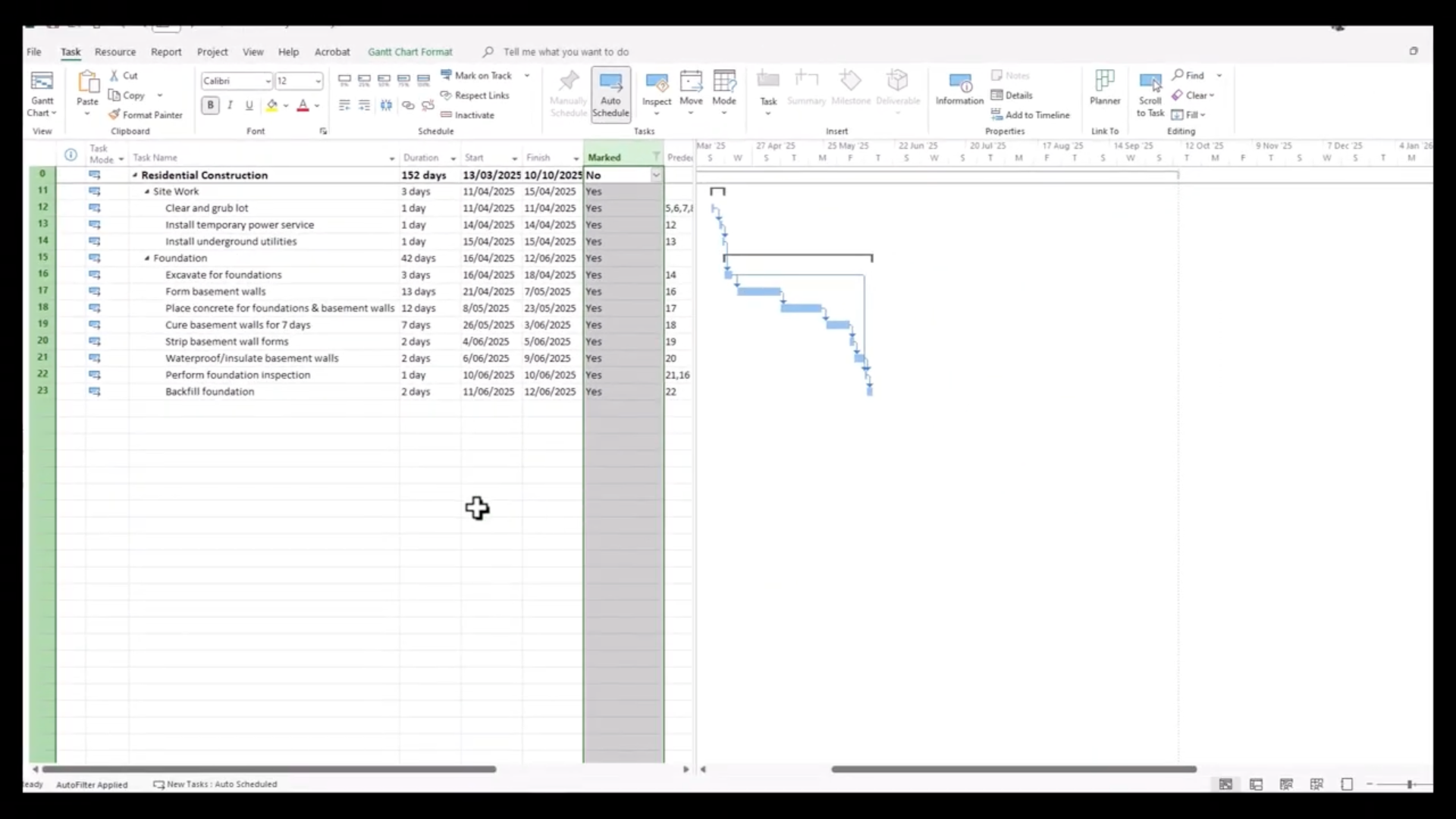The width and height of the screenshot is (1456, 819).
Task: Toggle Bold font formatting
Action: (210, 105)
